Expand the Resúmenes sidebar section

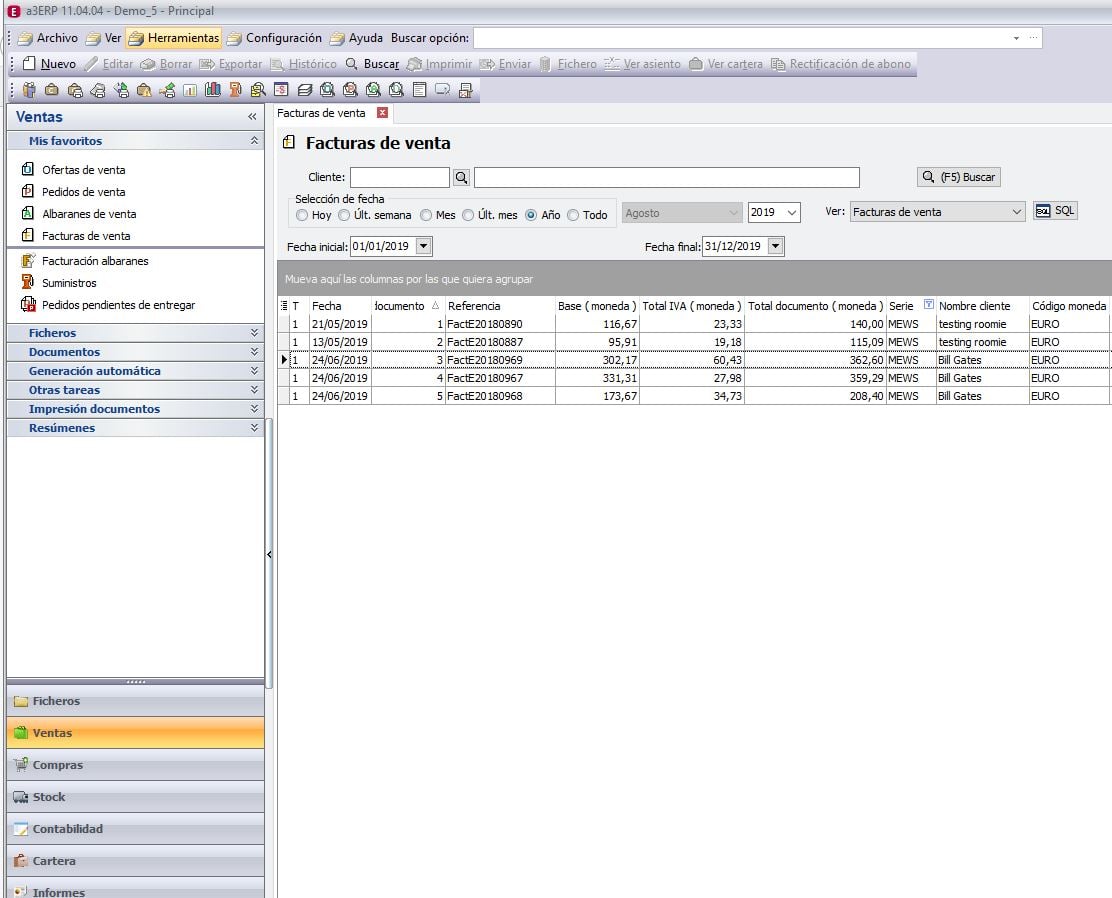tap(135, 428)
